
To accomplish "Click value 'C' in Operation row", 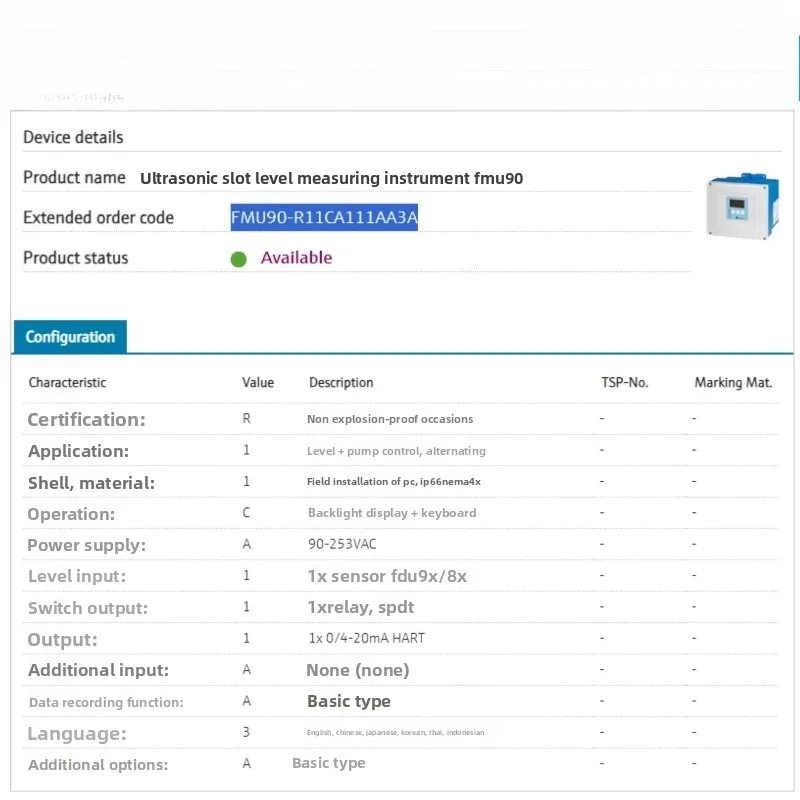I will 246,512.
